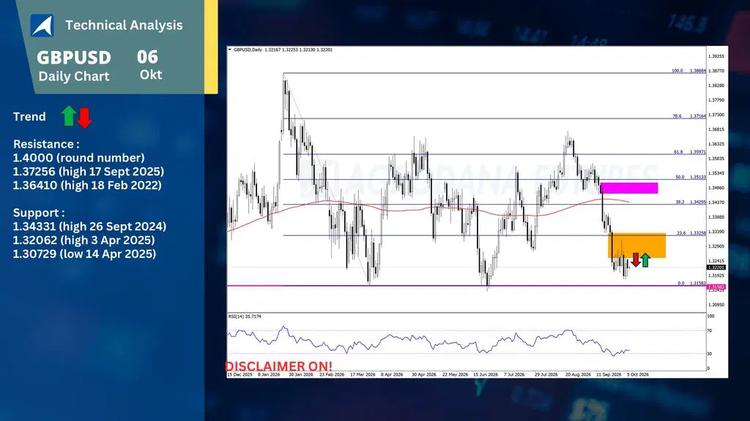Click the Support heading
The width and height of the screenshot is (750, 421).
point(38,213)
